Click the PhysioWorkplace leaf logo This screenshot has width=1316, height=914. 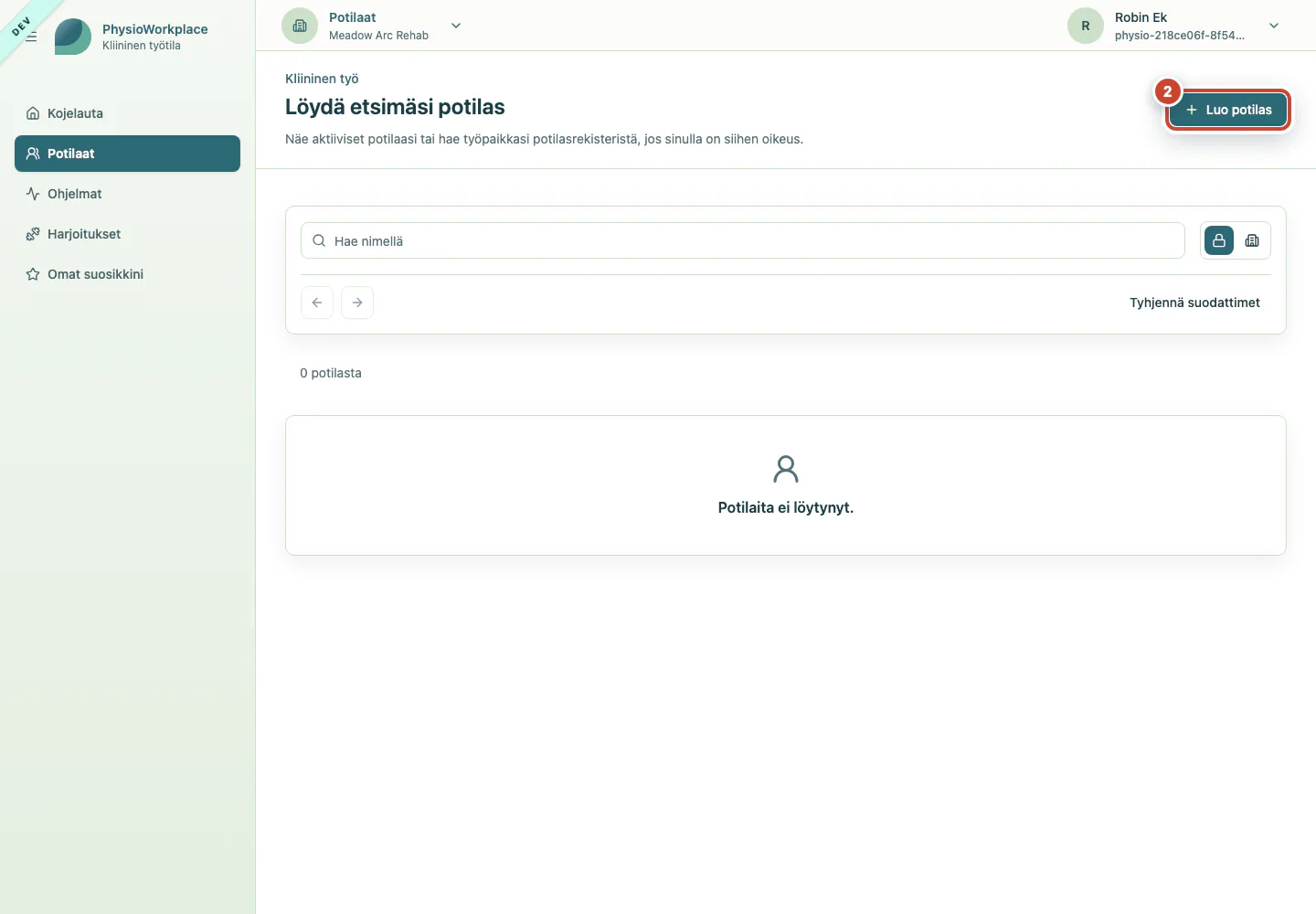(x=73, y=37)
